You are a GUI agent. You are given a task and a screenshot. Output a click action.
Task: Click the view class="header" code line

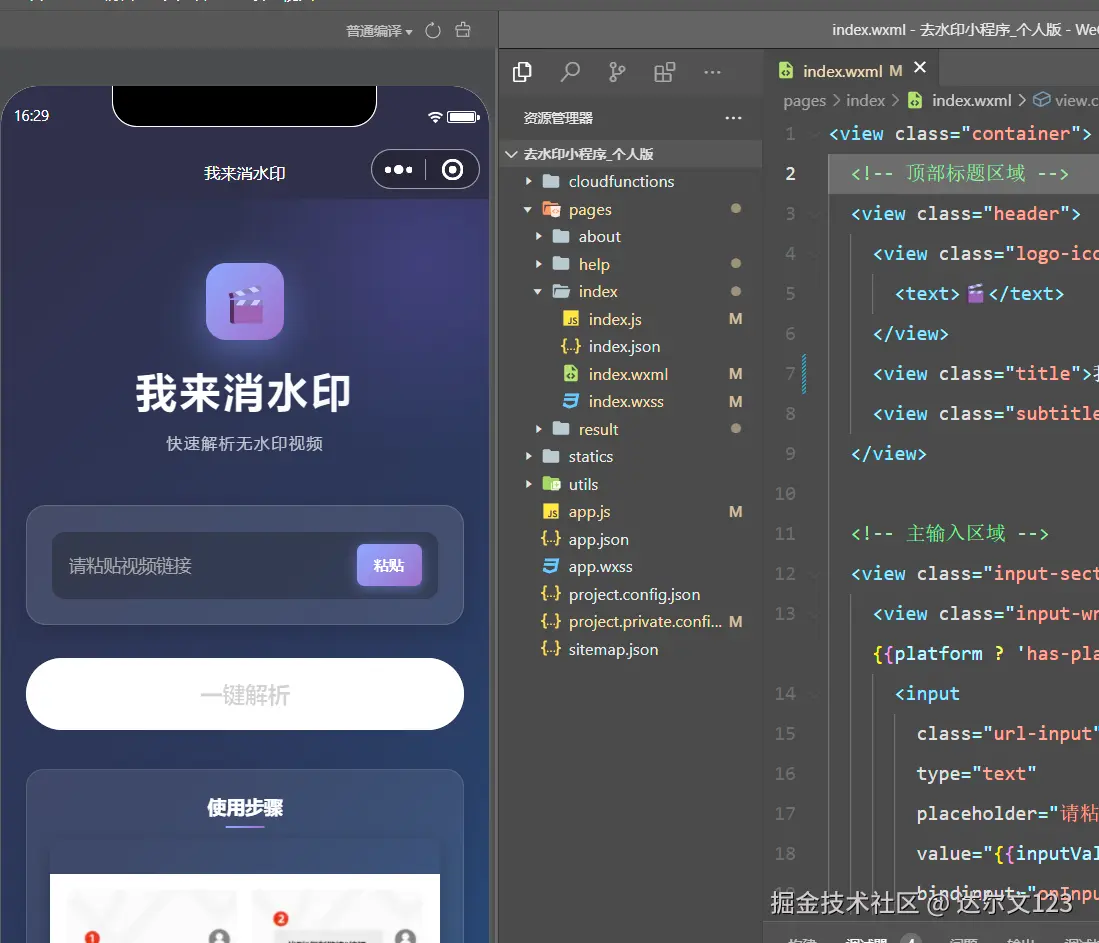point(965,213)
